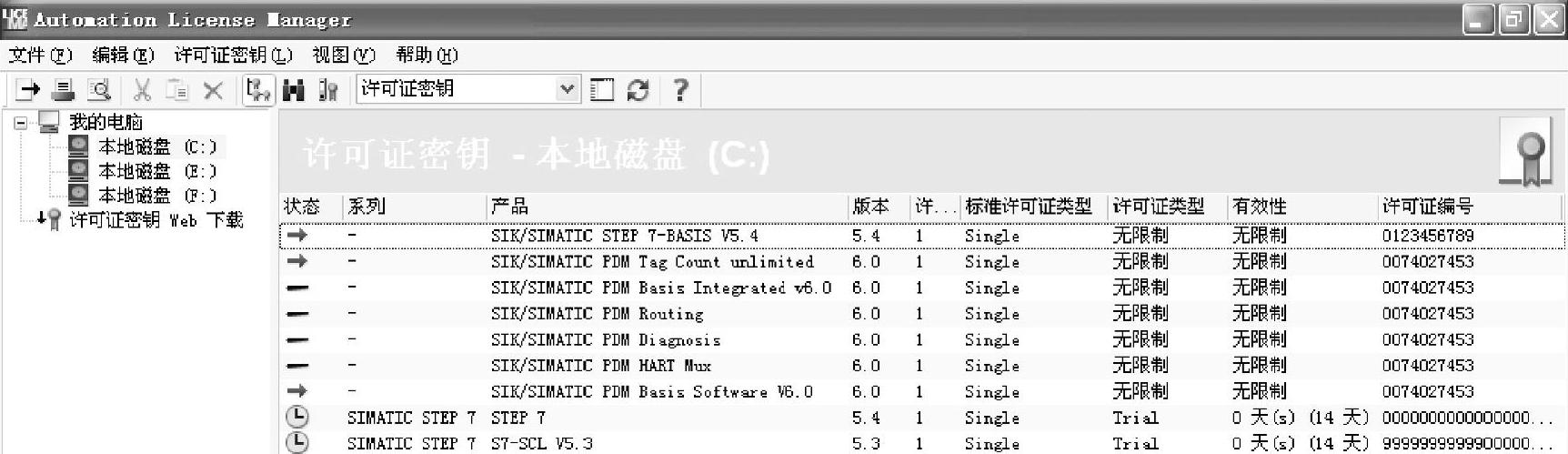Screen dimensions: 1568x454
Task: Click dash status icon of PDM Routing row
Action: pyautogui.click(x=297, y=314)
